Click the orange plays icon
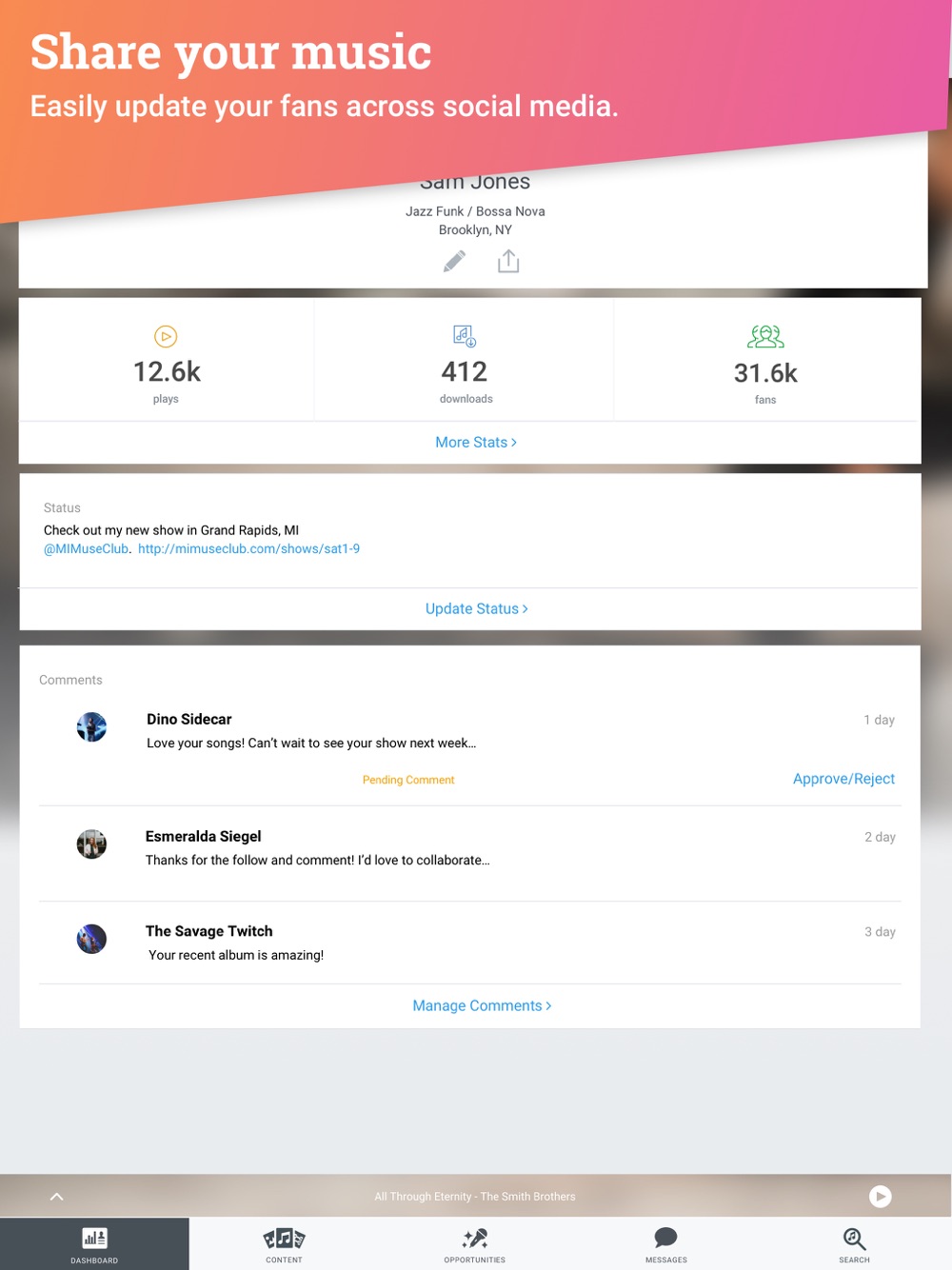Image resolution: width=952 pixels, height=1270 pixels. (x=166, y=336)
